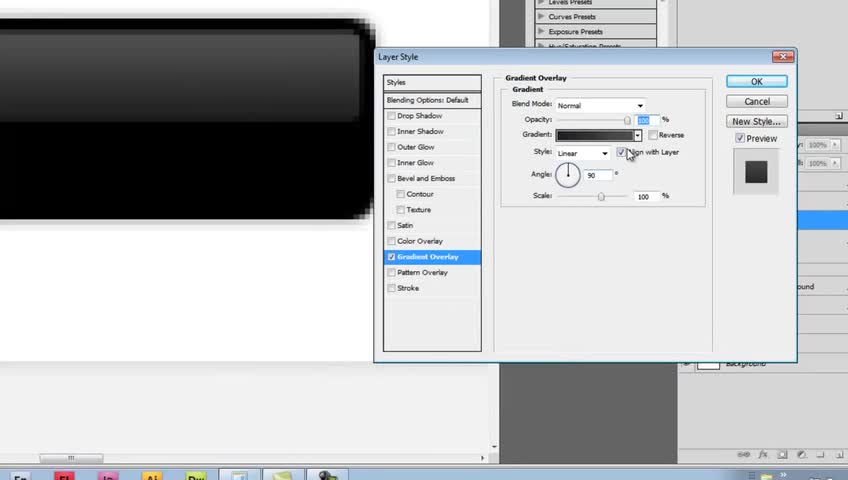This screenshot has height=480, width=848.
Task: Open the panel menu icon above Layers panel
Action: (839, 116)
